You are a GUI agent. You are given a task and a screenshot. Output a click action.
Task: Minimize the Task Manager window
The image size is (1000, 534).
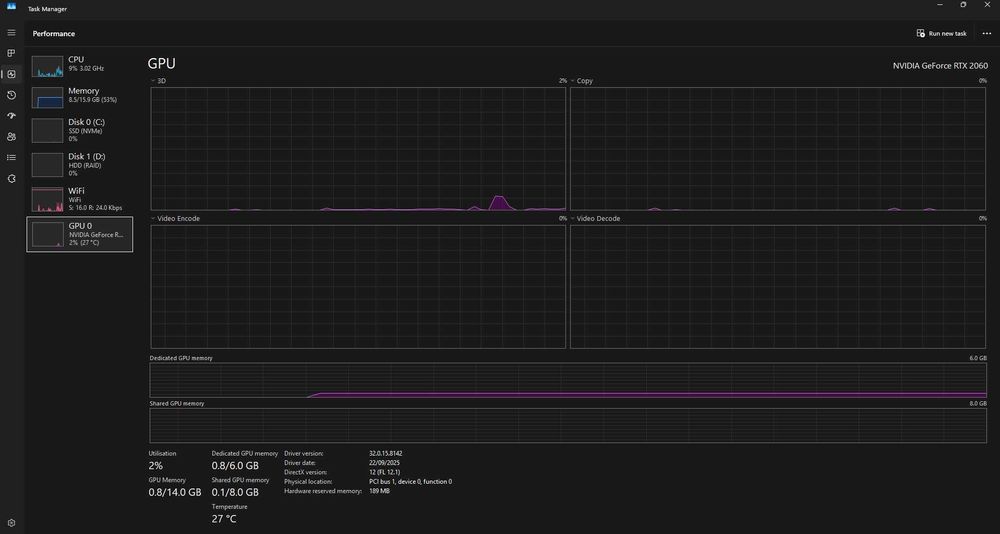pyautogui.click(x=940, y=5)
